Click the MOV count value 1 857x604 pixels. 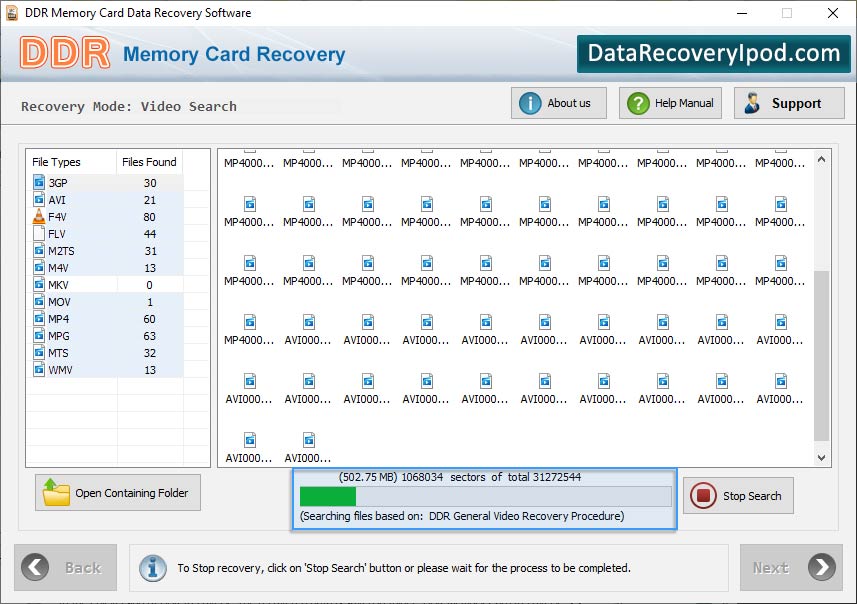(x=150, y=302)
